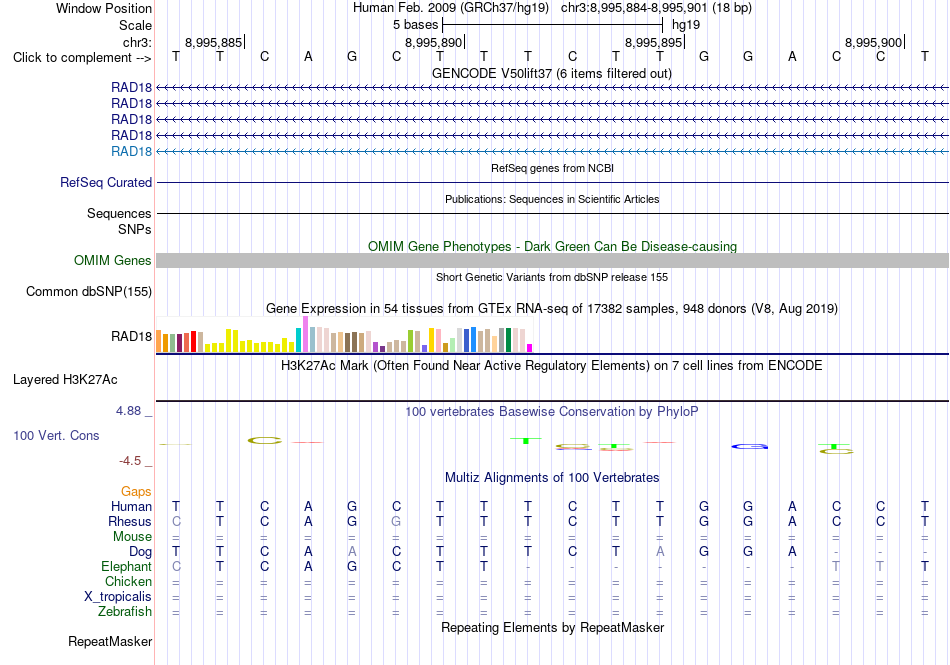Select the X_tropicalis alignment row label
The width and height of the screenshot is (950, 665).
118,597
